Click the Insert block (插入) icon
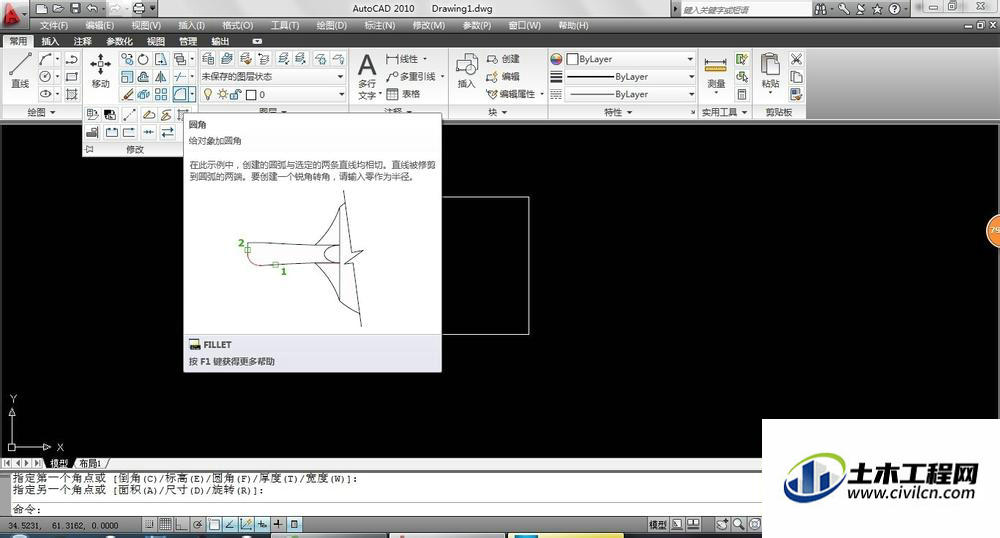This screenshot has height=538, width=1000. coord(466,70)
